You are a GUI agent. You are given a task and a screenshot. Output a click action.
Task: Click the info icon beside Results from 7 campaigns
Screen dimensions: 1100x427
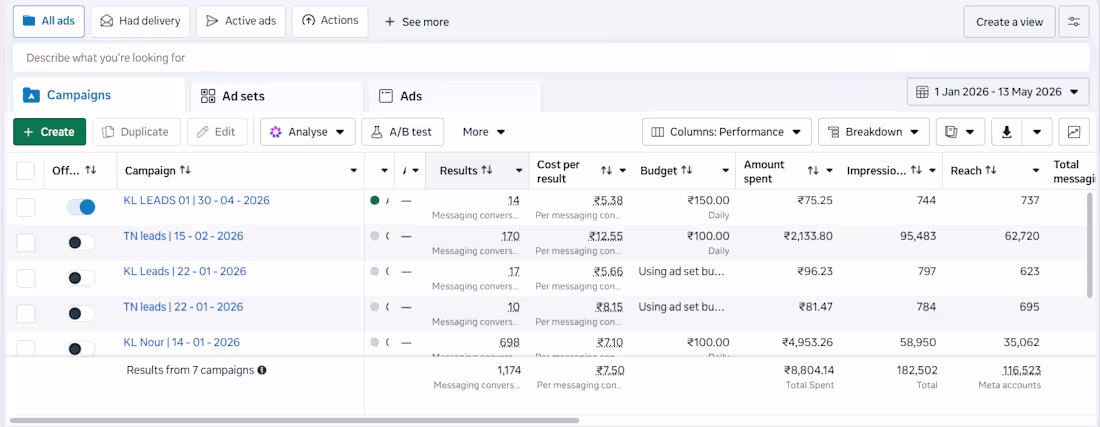(x=262, y=370)
